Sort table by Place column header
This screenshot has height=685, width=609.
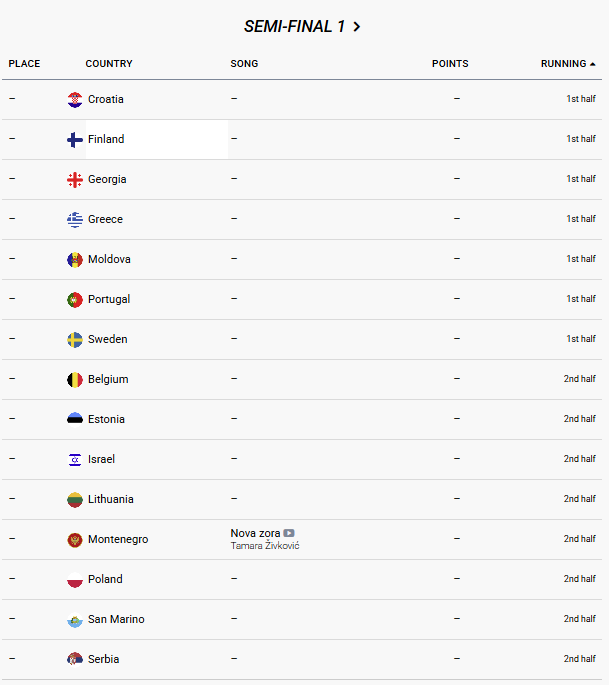click(x=24, y=64)
